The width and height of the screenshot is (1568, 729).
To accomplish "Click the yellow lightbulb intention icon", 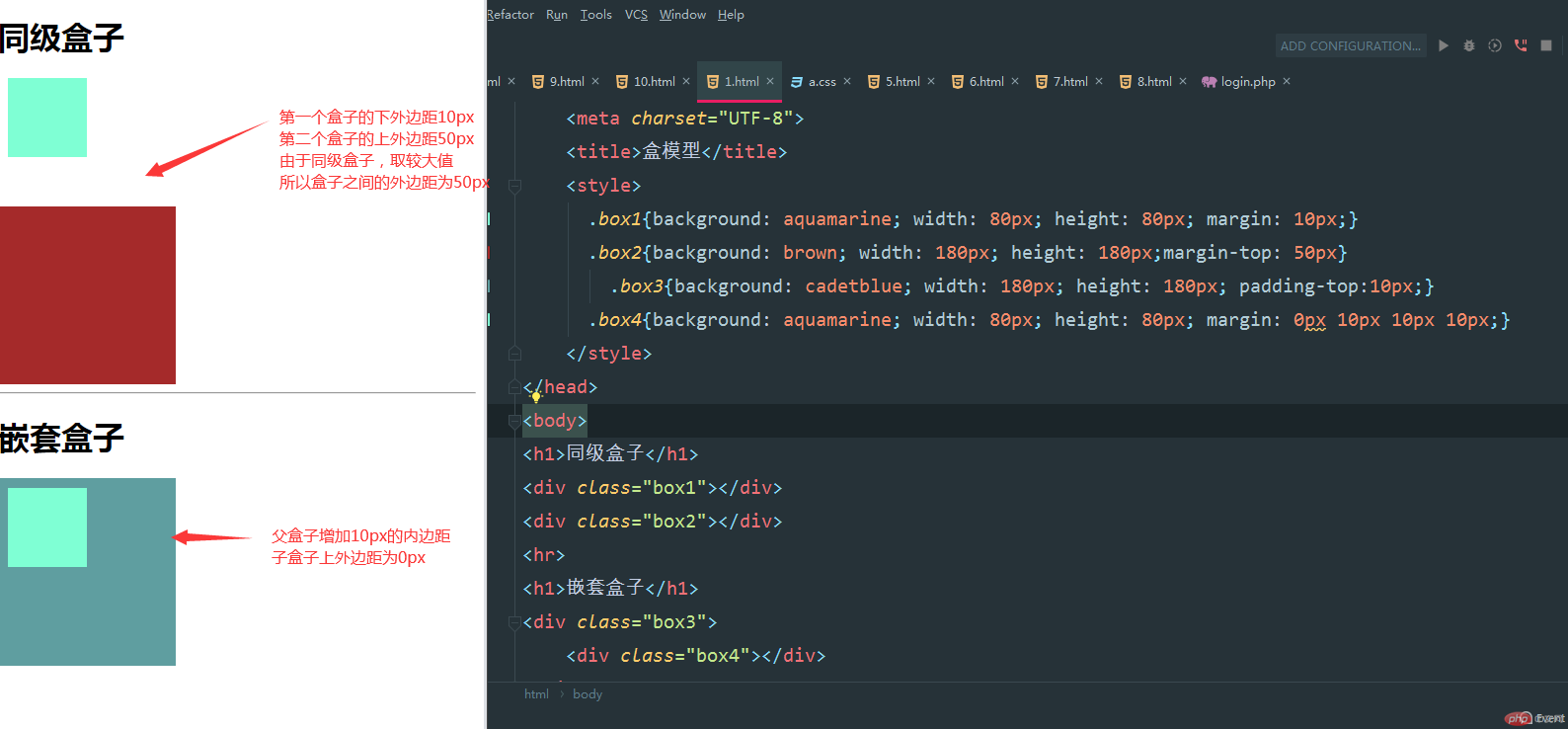I will tap(536, 396).
